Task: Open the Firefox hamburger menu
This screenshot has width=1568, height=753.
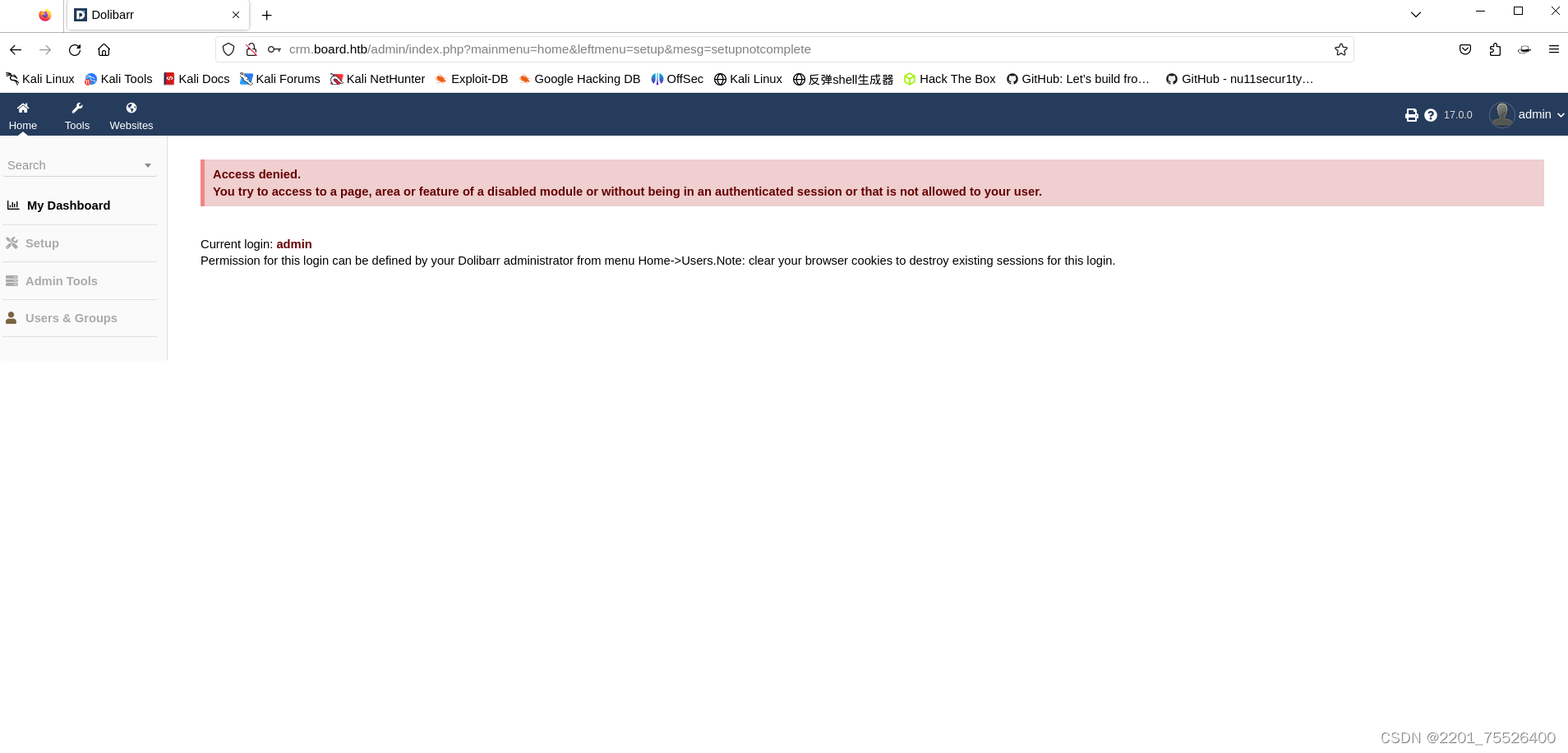Action: pos(1554,49)
